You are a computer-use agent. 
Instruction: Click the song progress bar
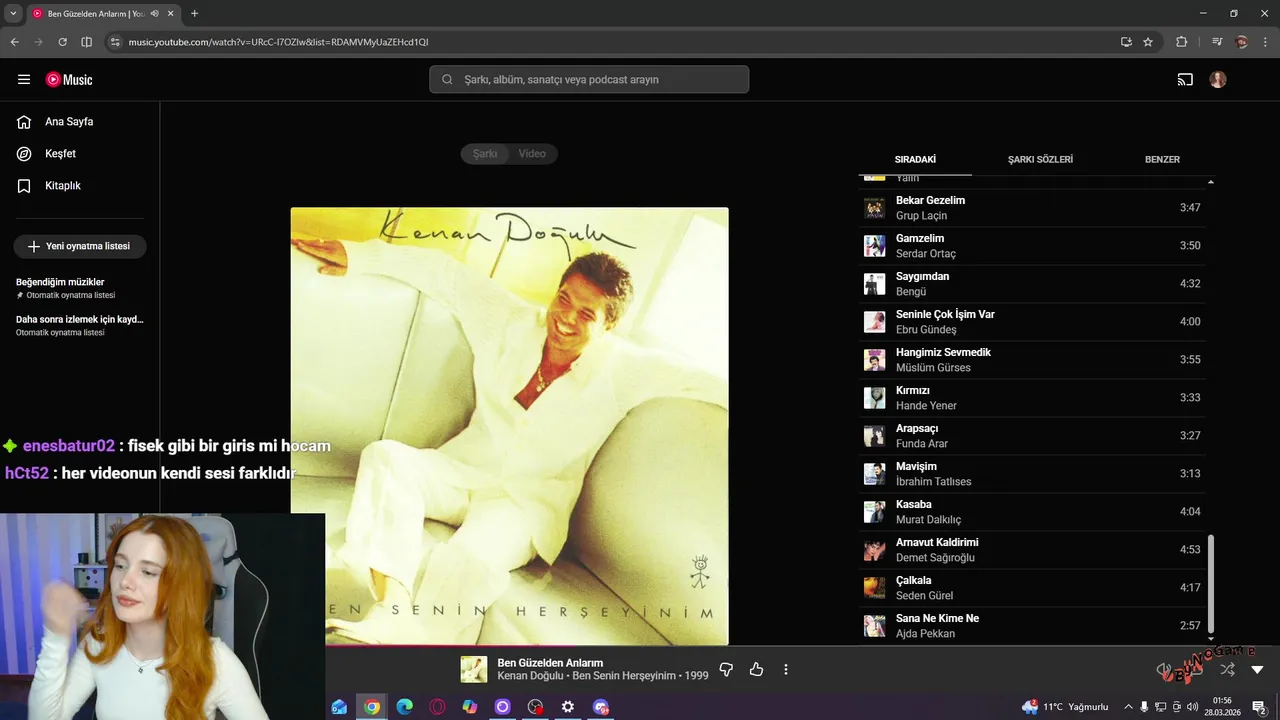[x=640, y=646]
